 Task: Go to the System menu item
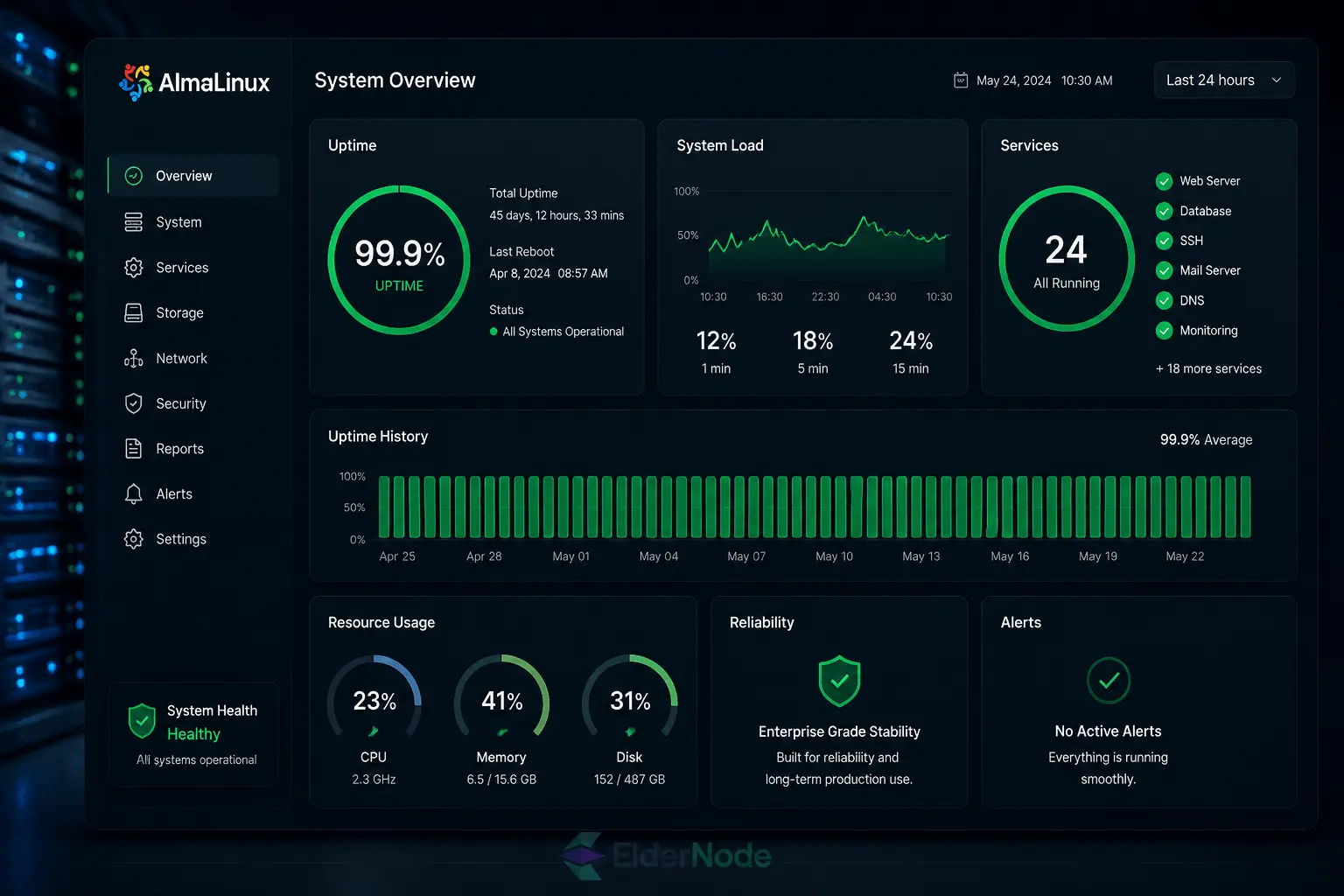pos(193,222)
